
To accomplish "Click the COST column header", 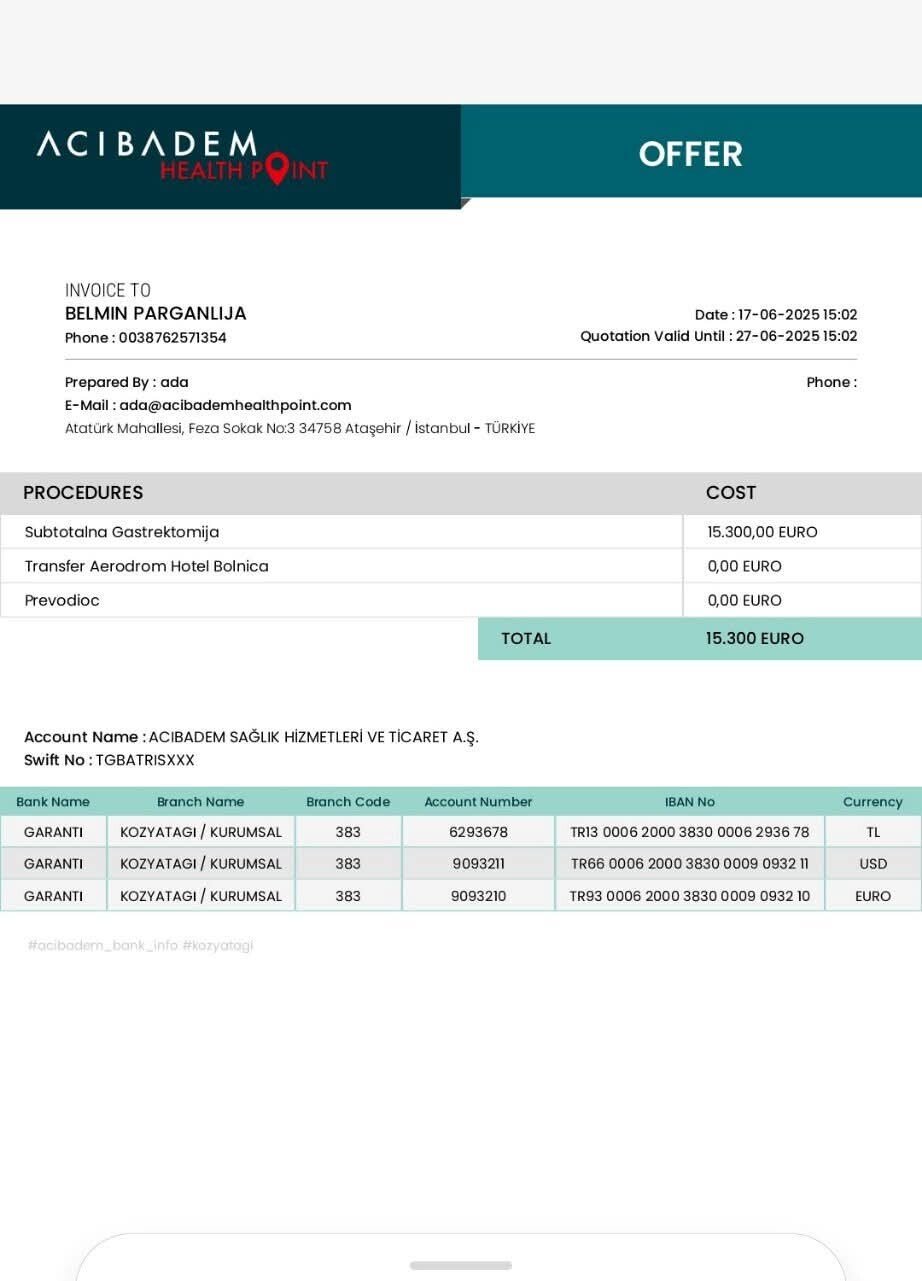I will [731, 493].
